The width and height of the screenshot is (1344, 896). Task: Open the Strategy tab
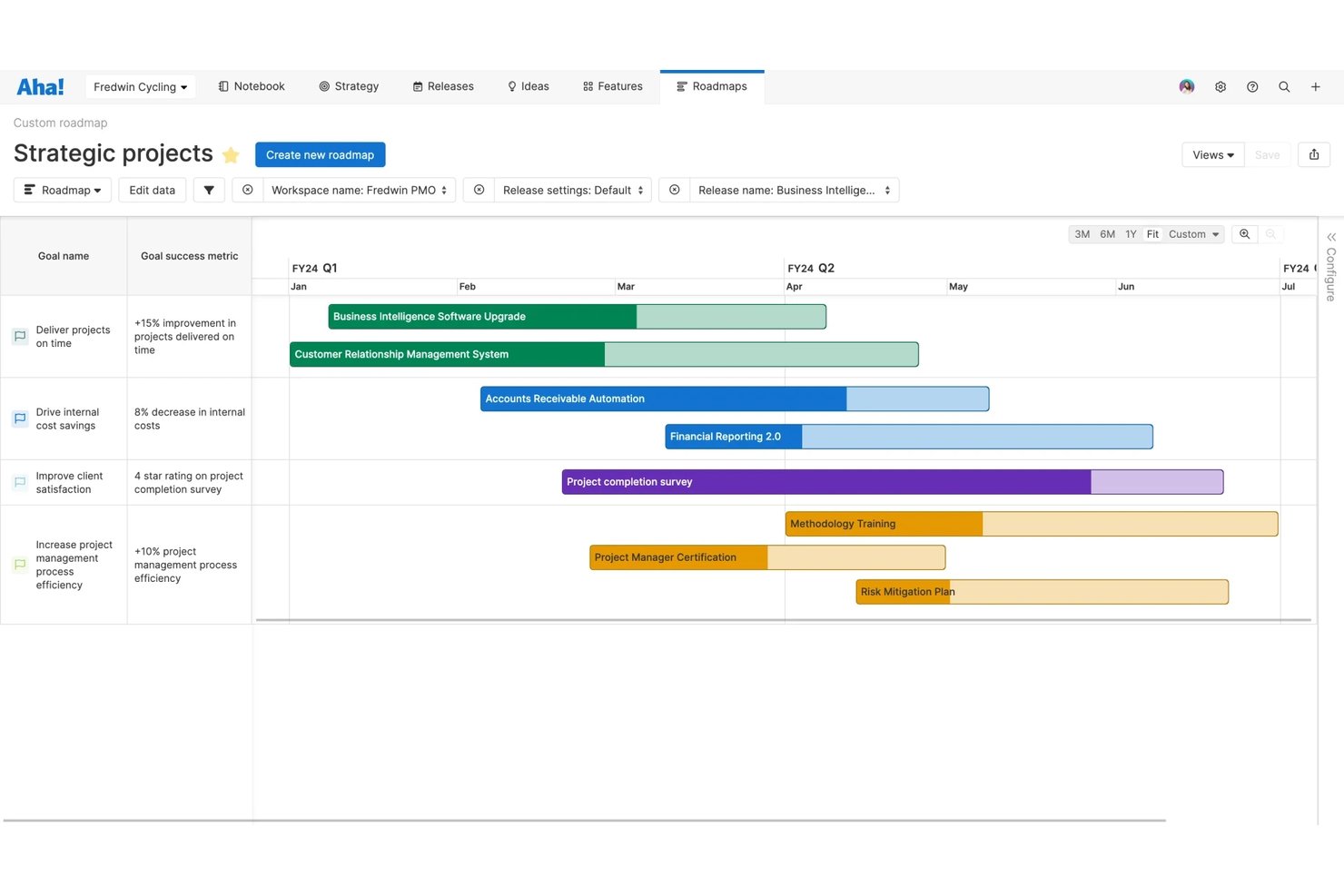349,87
